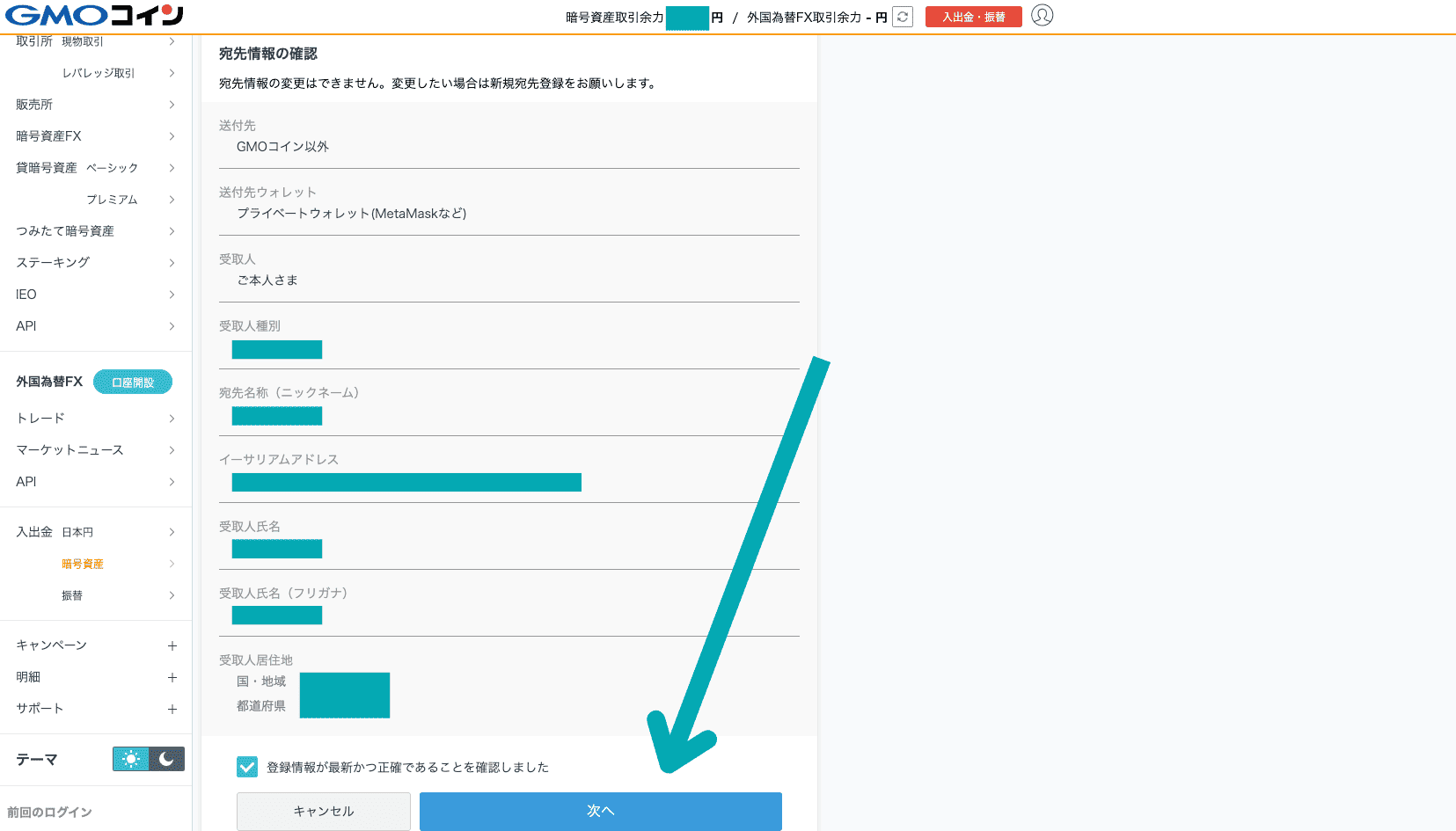Click the blue 次へ button
The width and height of the screenshot is (1456, 831).
coord(600,811)
